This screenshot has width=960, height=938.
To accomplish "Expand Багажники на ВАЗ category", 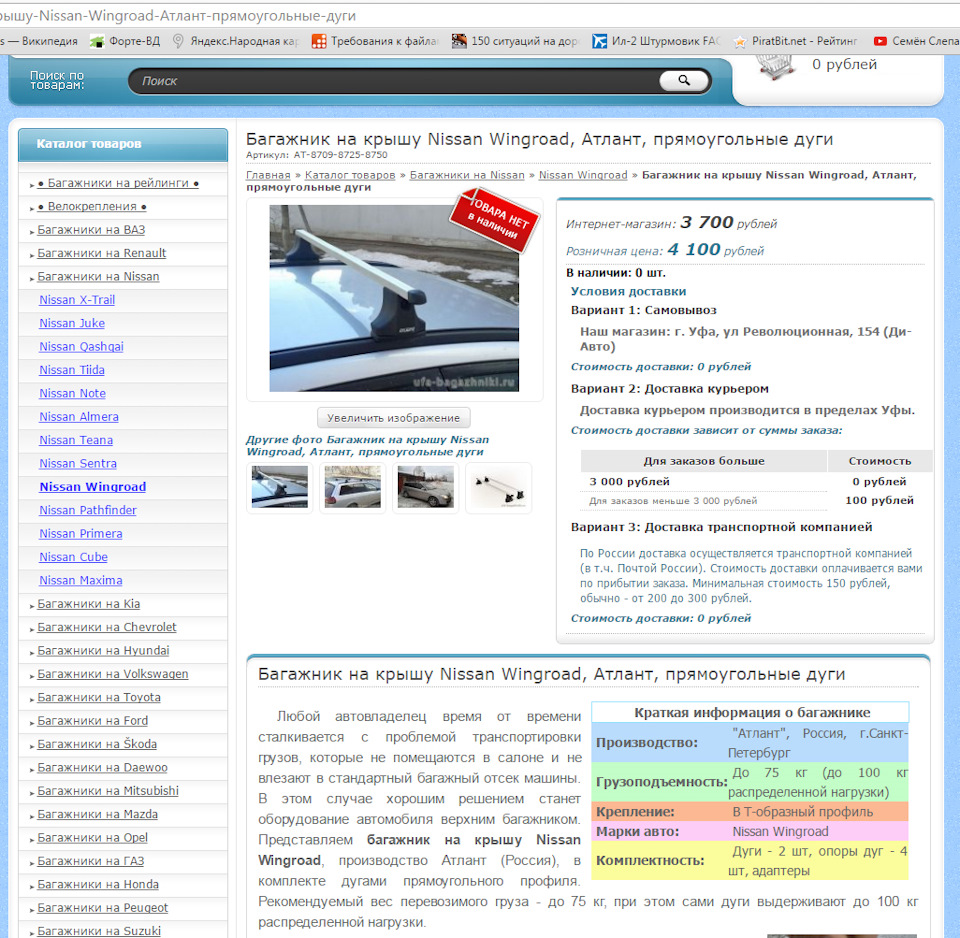I will coord(91,230).
